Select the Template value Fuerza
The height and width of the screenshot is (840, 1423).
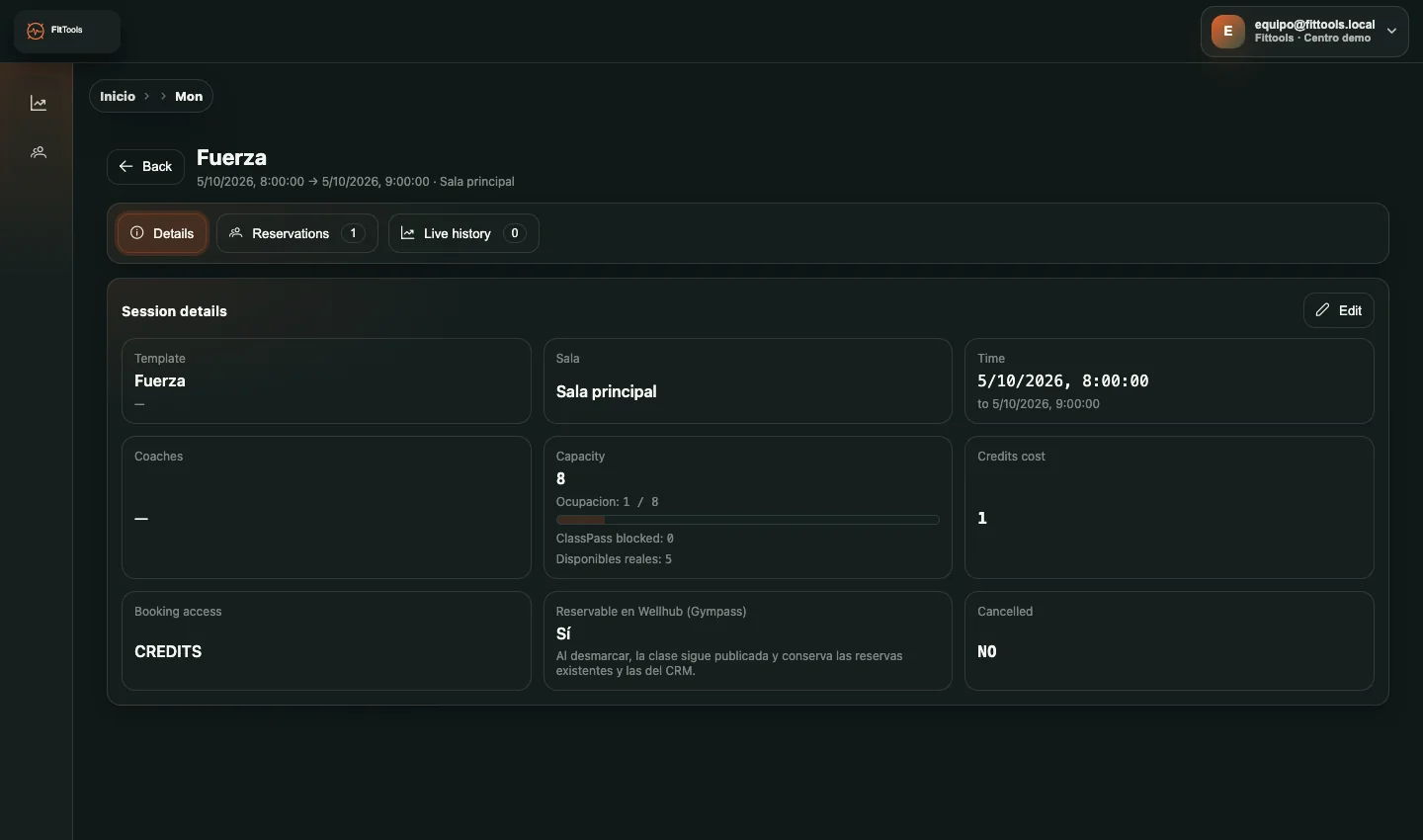[160, 380]
